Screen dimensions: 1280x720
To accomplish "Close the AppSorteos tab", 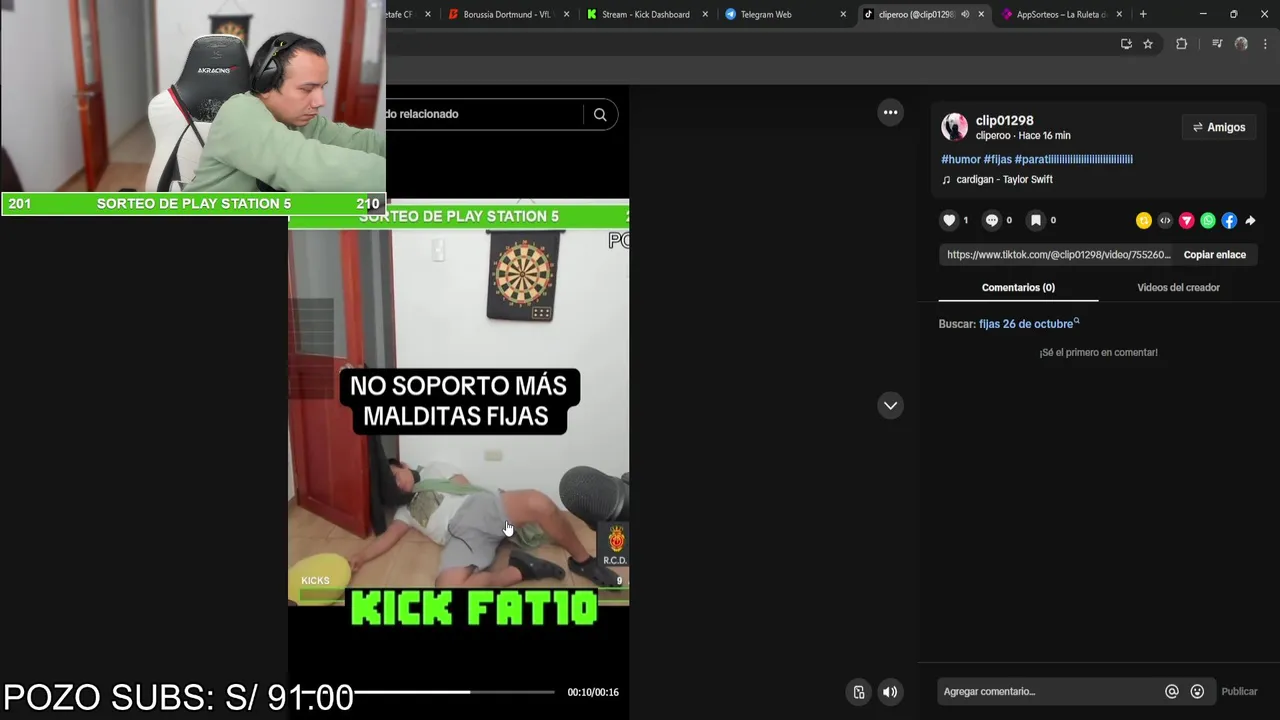I will [1119, 14].
